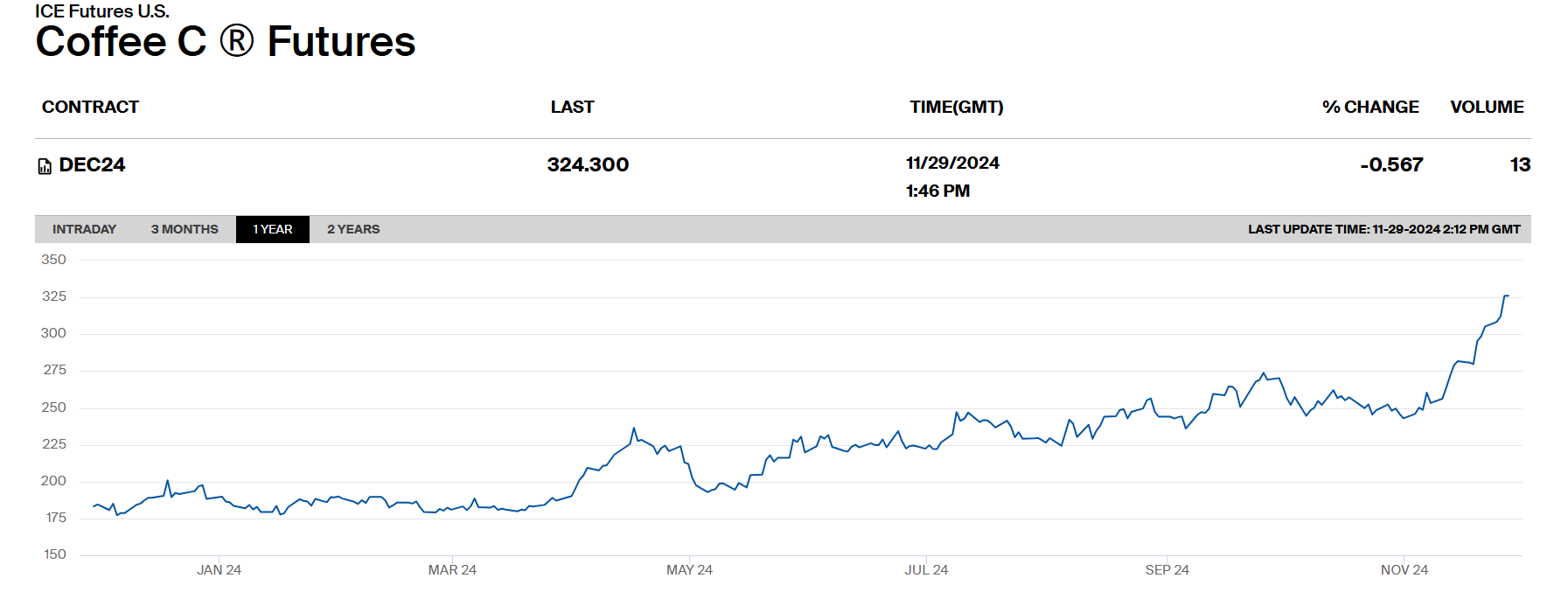Image resolution: width=1568 pixels, height=592 pixels.
Task: Click the Coffee C Futures heading
Action: (226, 42)
